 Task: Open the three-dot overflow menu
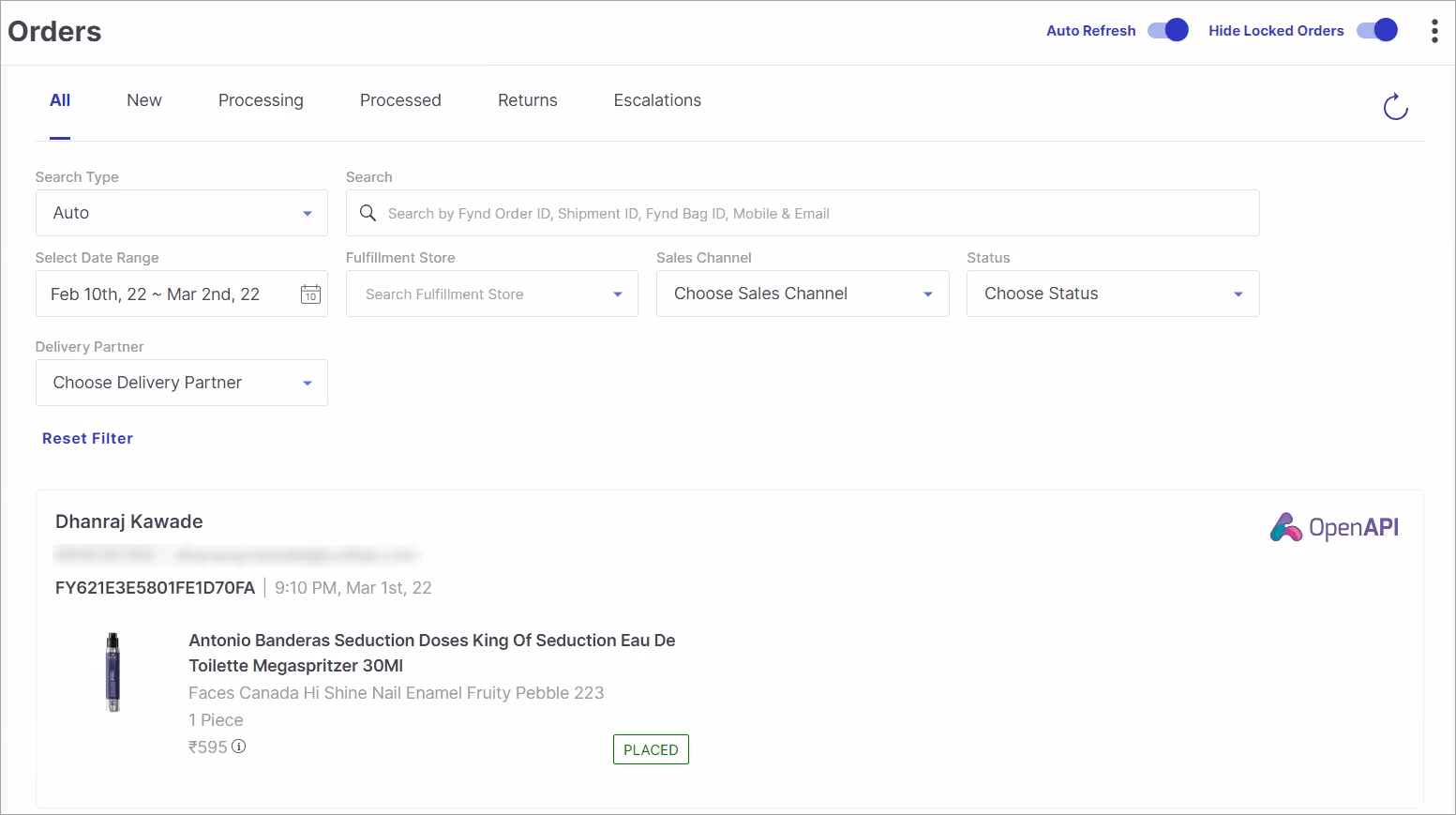(x=1433, y=30)
